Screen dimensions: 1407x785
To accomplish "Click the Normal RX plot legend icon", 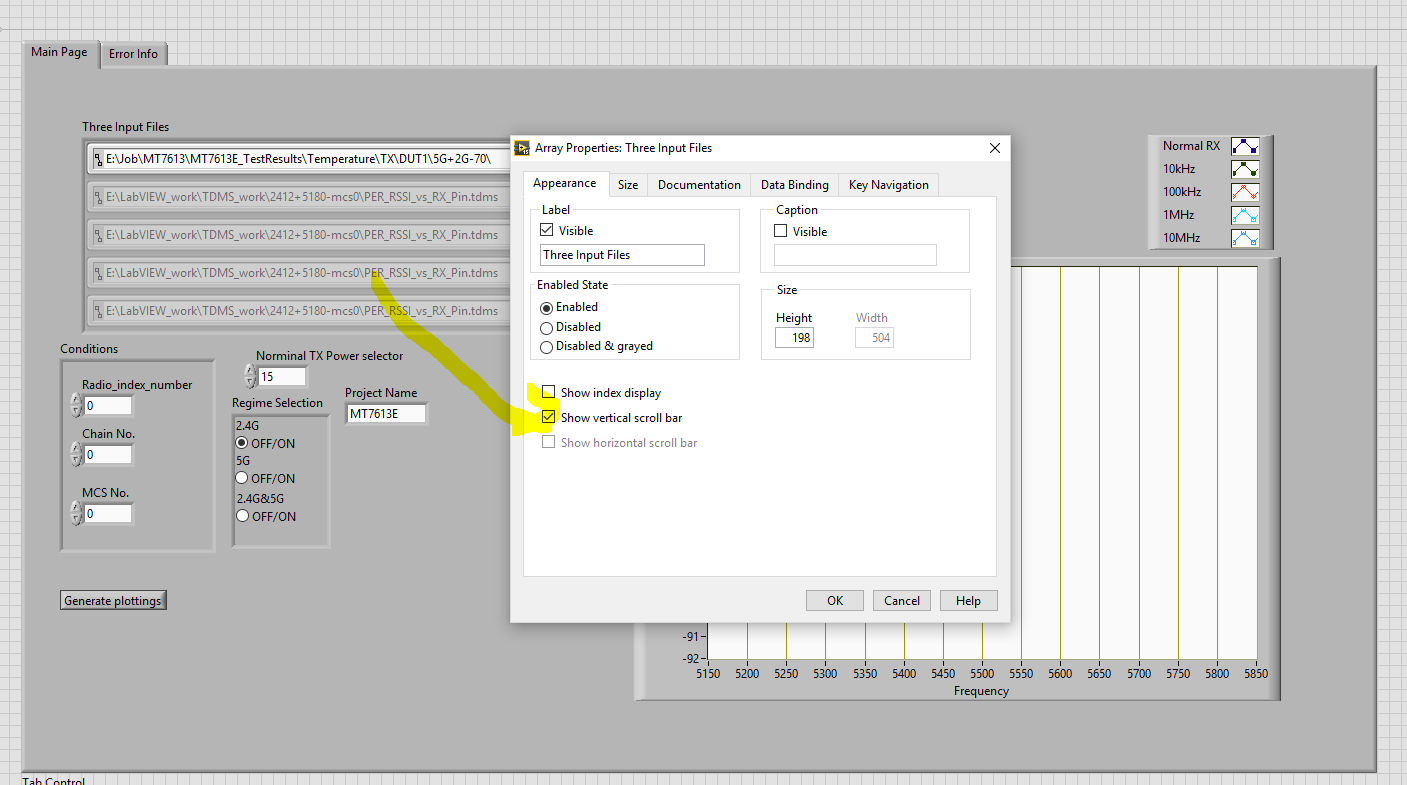I will pyautogui.click(x=1244, y=146).
